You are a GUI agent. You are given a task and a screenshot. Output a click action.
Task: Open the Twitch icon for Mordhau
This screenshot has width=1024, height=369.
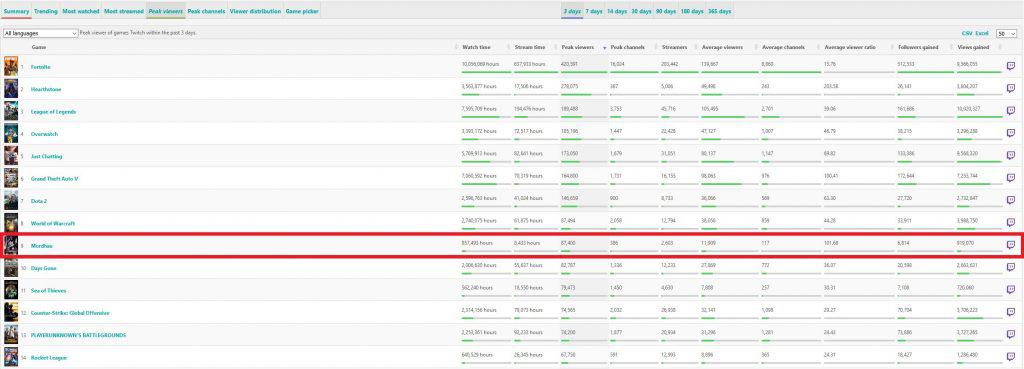1010,245
